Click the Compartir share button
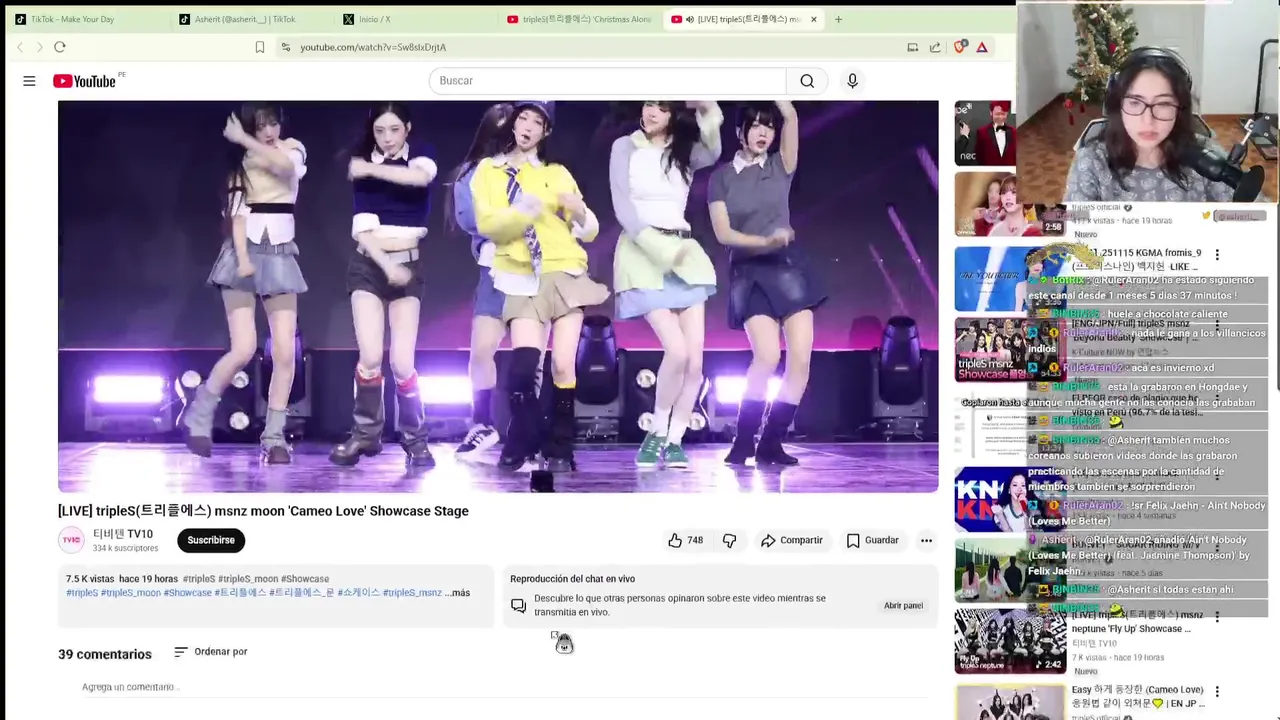 [x=791, y=540]
